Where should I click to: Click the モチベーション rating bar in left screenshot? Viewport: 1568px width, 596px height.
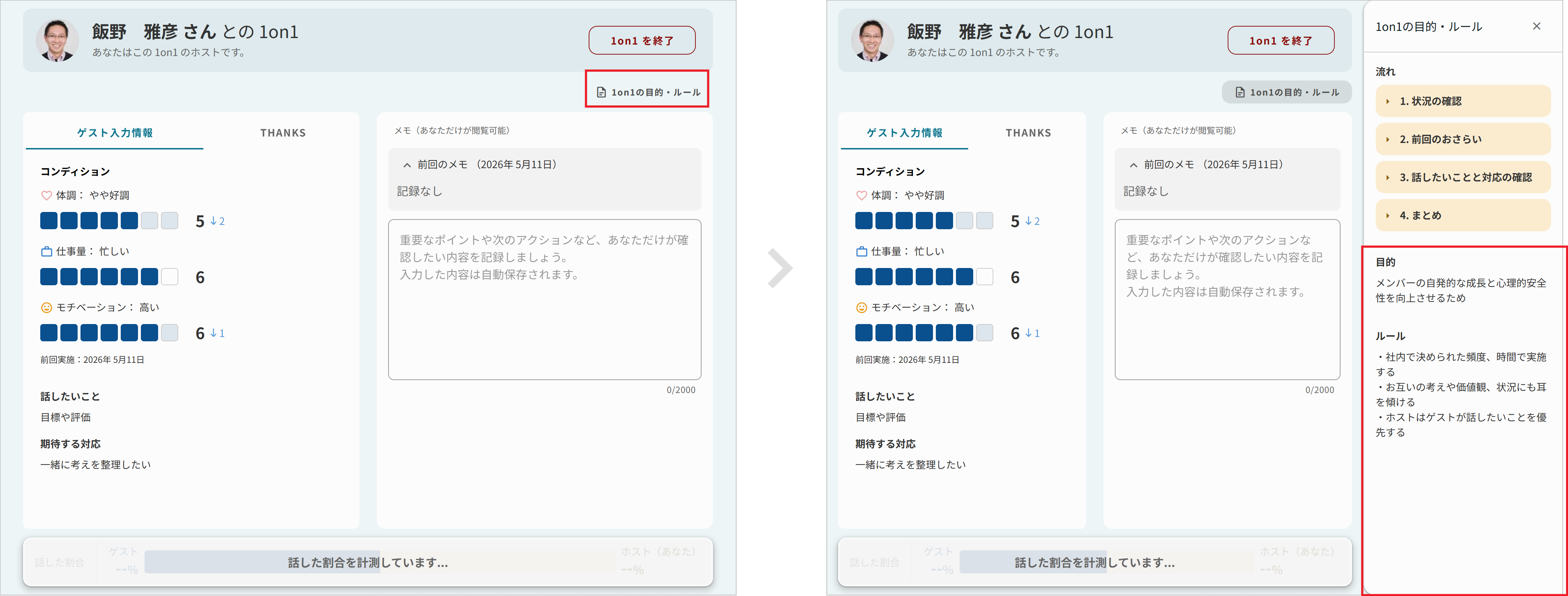pos(109,333)
